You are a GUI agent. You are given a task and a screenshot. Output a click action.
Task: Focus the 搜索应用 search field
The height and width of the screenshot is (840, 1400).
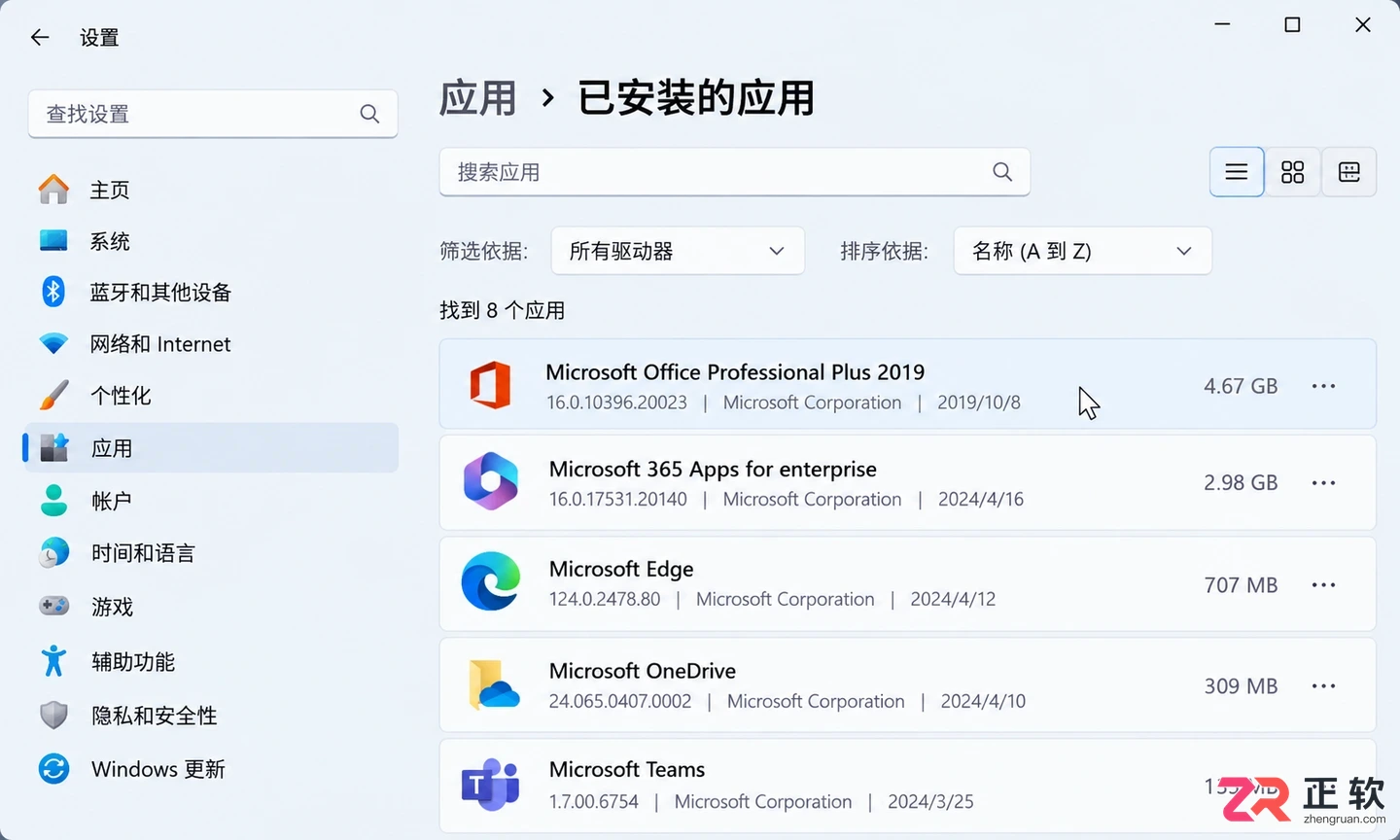735,172
